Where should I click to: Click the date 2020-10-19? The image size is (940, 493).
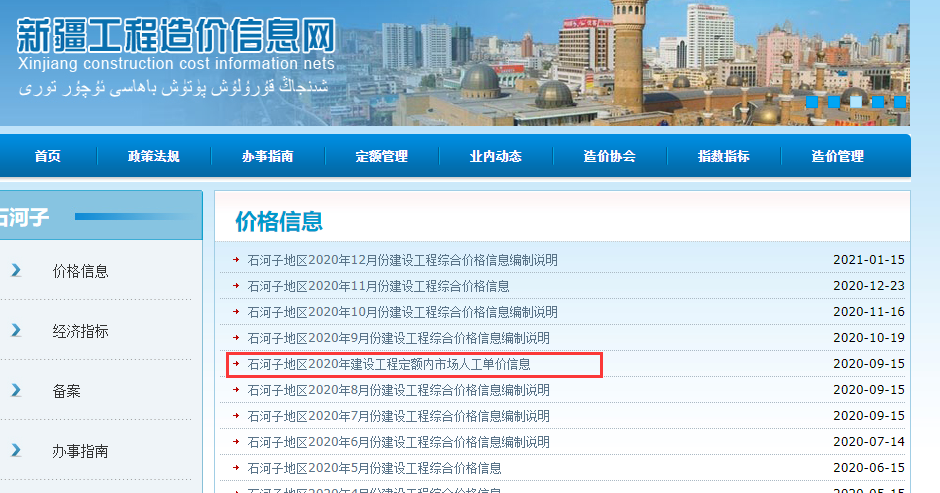click(869, 338)
